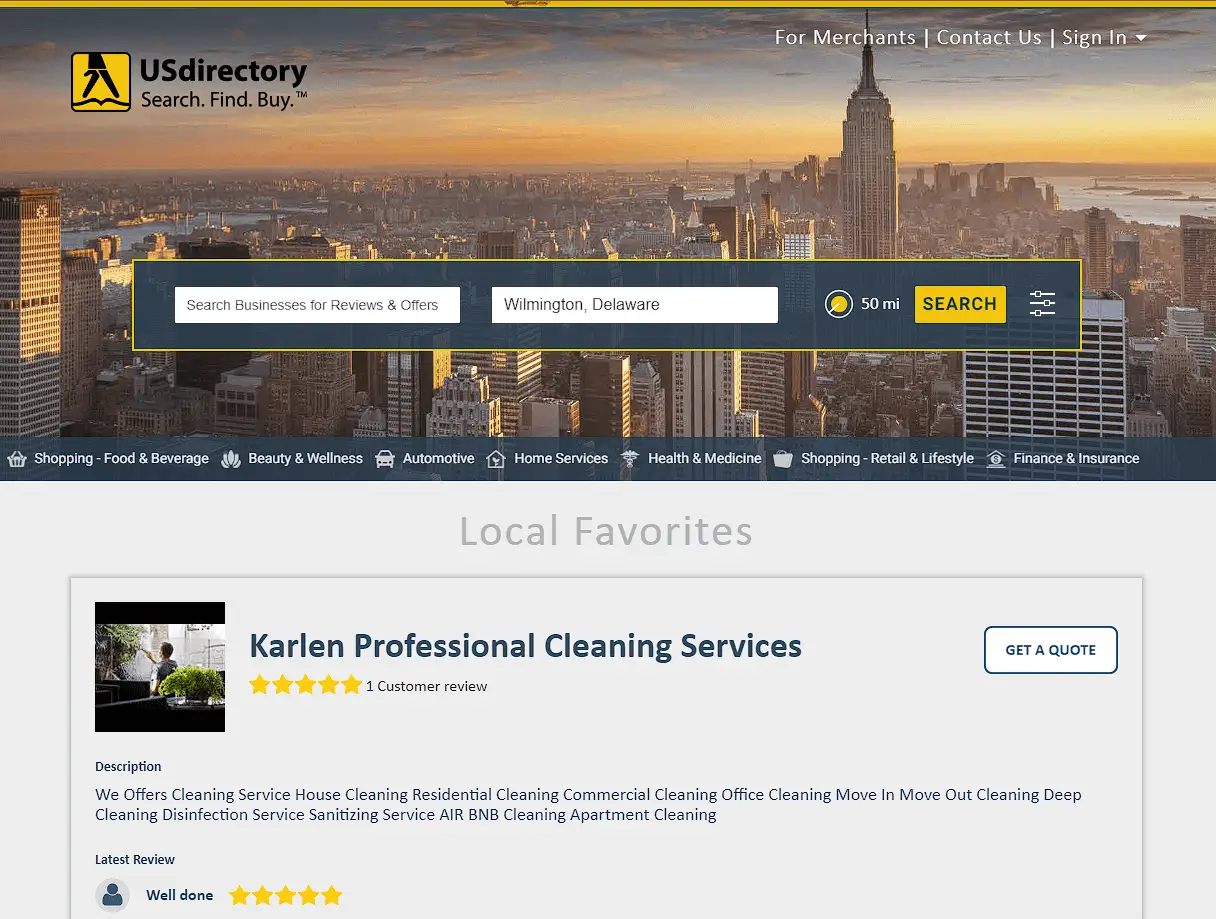The width and height of the screenshot is (1216, 919).
Task: Focus the Search Businesses input field
Action: click(x=317, y=305)
